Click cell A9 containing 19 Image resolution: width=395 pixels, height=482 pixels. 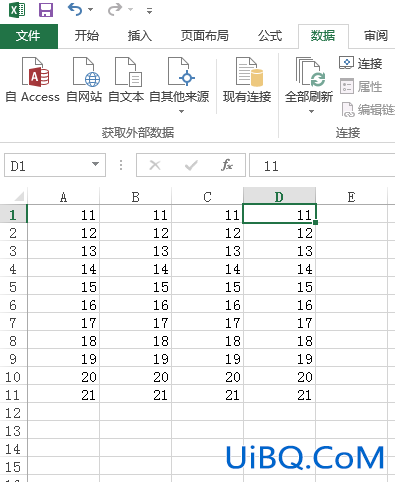(x=63, y=358)
